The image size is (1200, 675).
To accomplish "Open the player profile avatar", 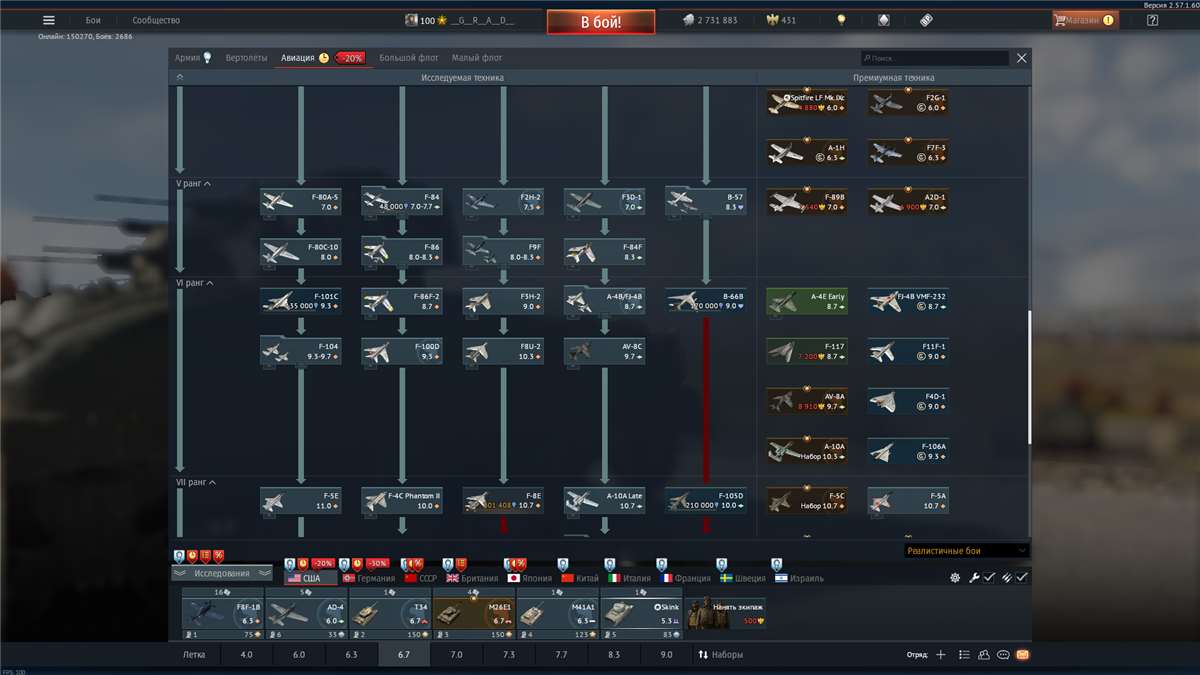I will 410,20.
